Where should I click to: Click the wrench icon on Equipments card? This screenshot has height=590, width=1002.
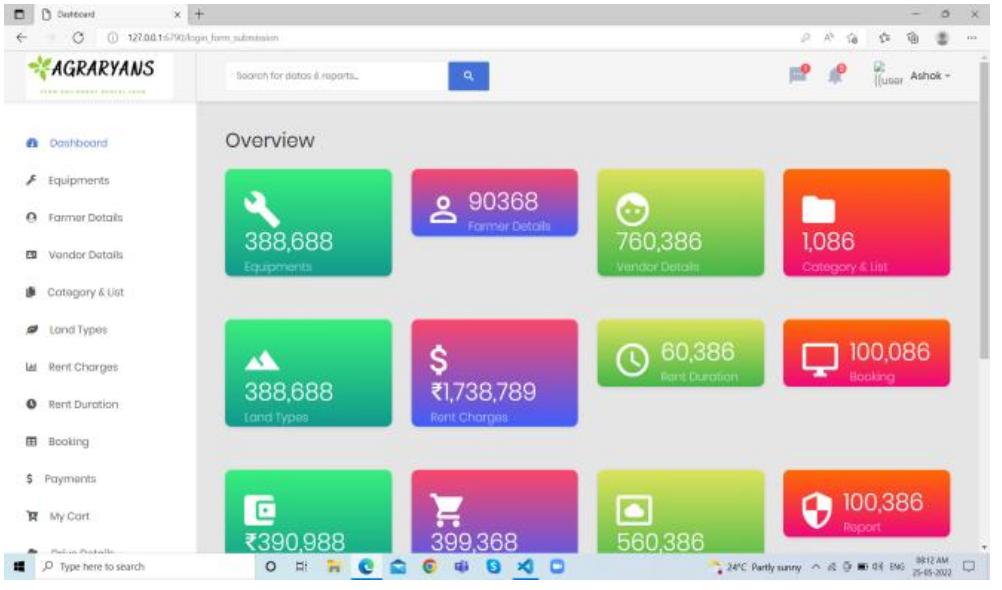click(261, 208)
